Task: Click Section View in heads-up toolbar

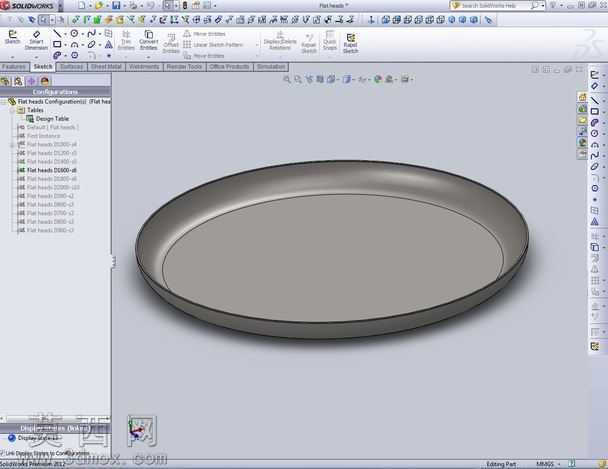Action: (320, 79)
